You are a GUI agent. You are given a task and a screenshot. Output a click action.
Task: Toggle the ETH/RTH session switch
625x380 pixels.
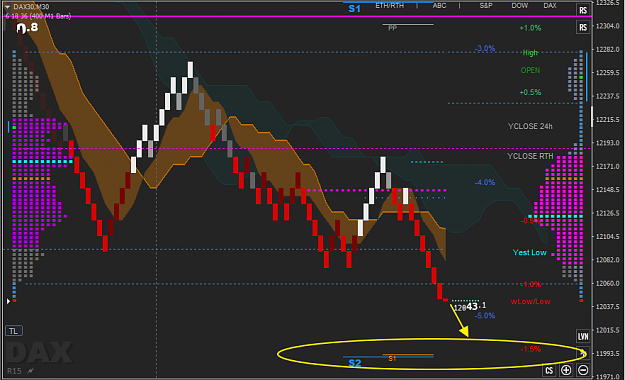click(x=389, y=6)
